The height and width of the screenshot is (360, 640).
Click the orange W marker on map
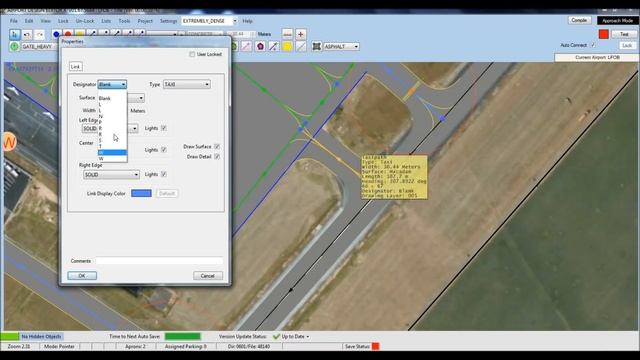point(10,142)
